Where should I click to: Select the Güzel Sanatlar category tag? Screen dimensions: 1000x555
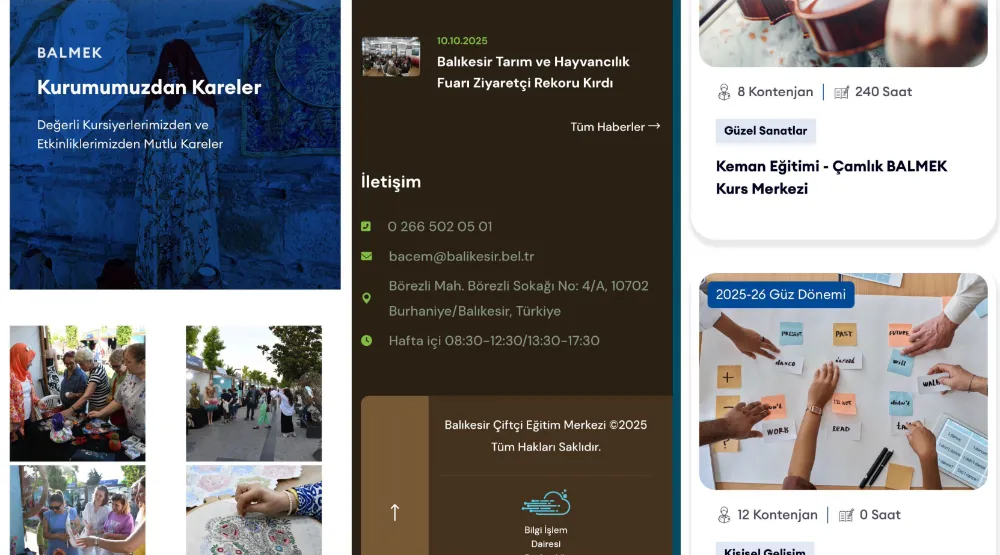(x=765, y=131)
